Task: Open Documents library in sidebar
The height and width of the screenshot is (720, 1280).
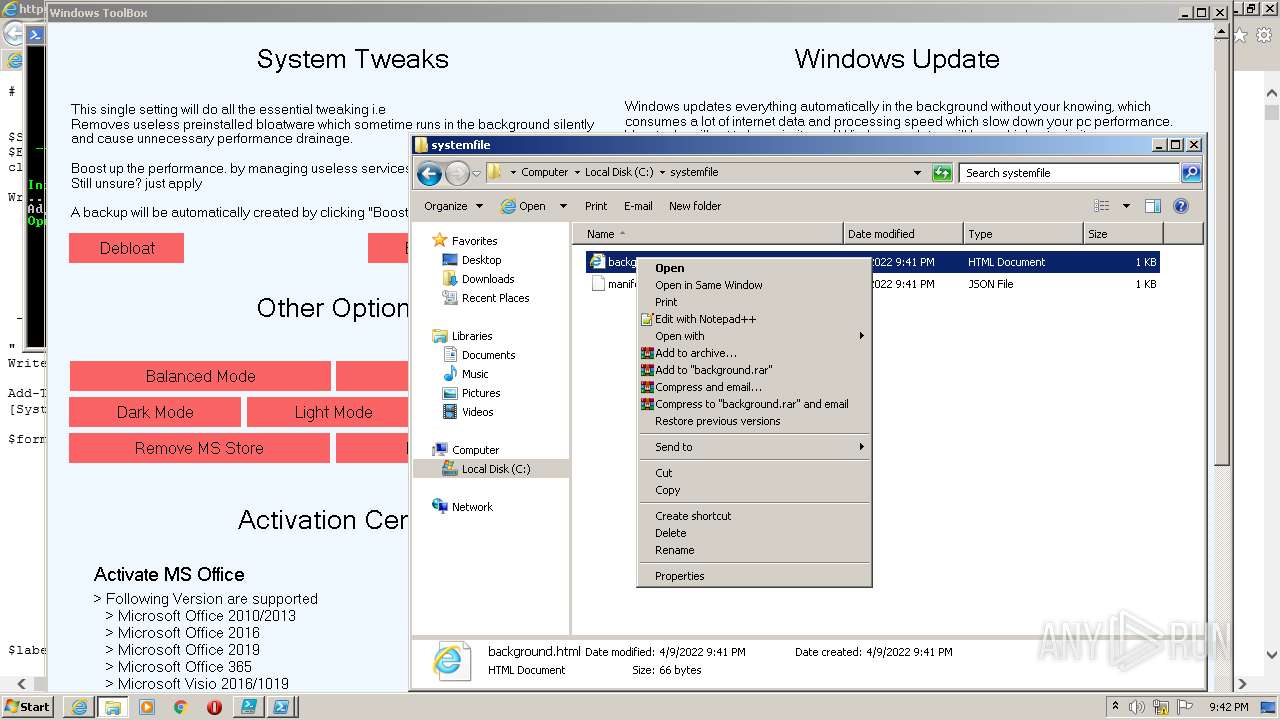Action: point(488,355)
